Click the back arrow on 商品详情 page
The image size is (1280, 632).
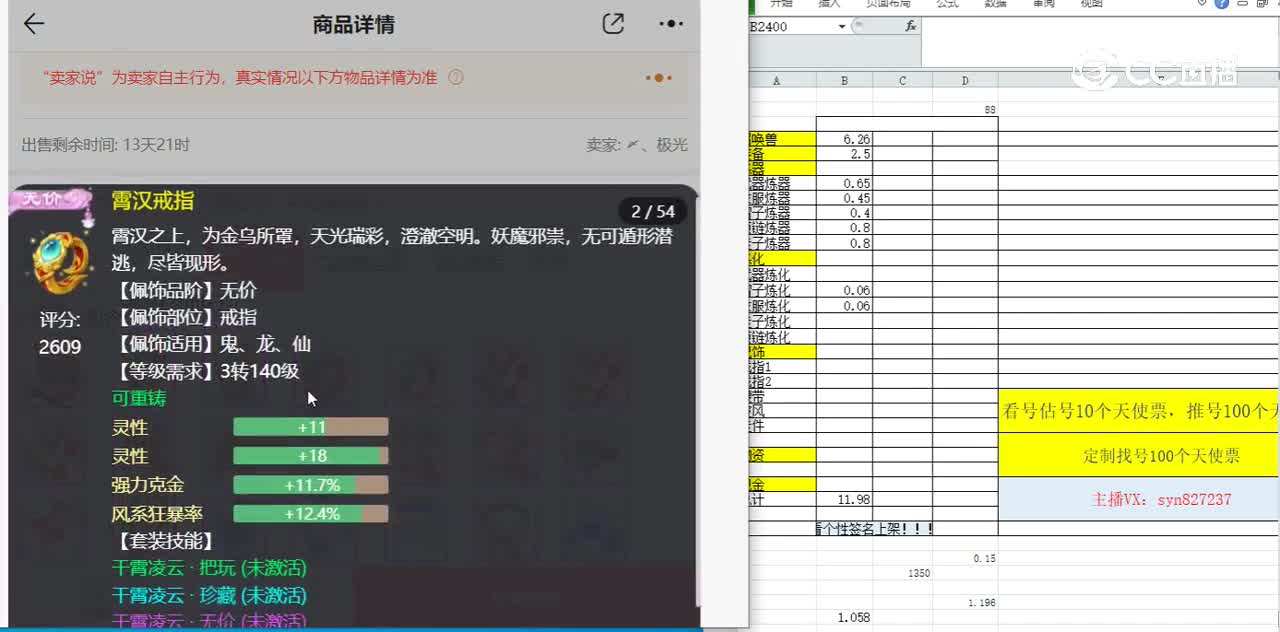click(33, 24)
